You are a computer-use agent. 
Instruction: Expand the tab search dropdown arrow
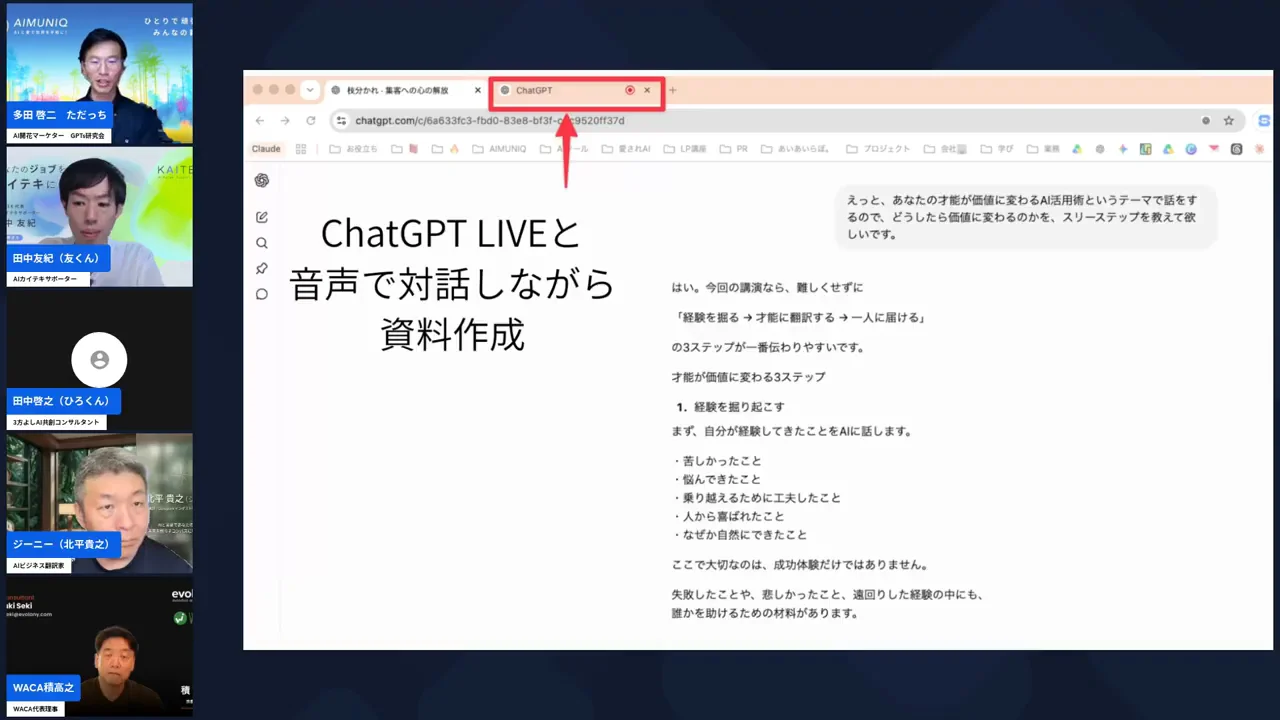pos(310,90)
